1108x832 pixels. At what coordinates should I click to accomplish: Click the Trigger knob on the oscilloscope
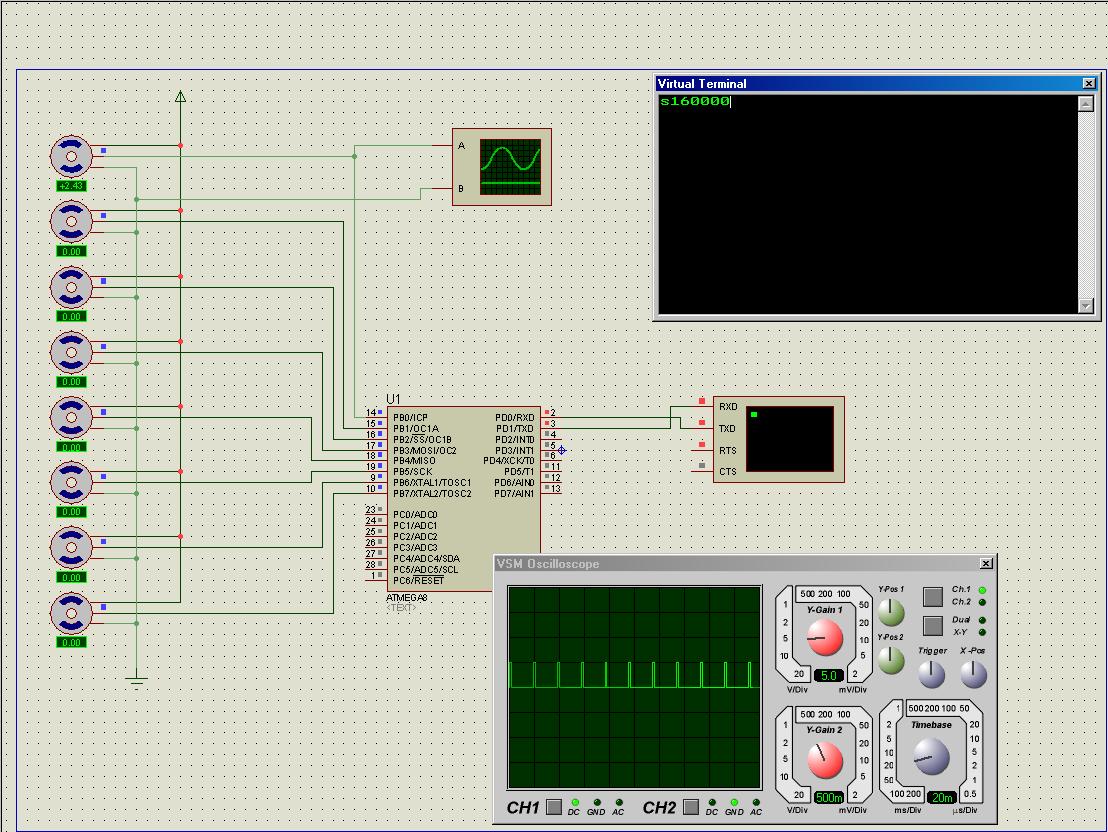click(x=932, y=675)
